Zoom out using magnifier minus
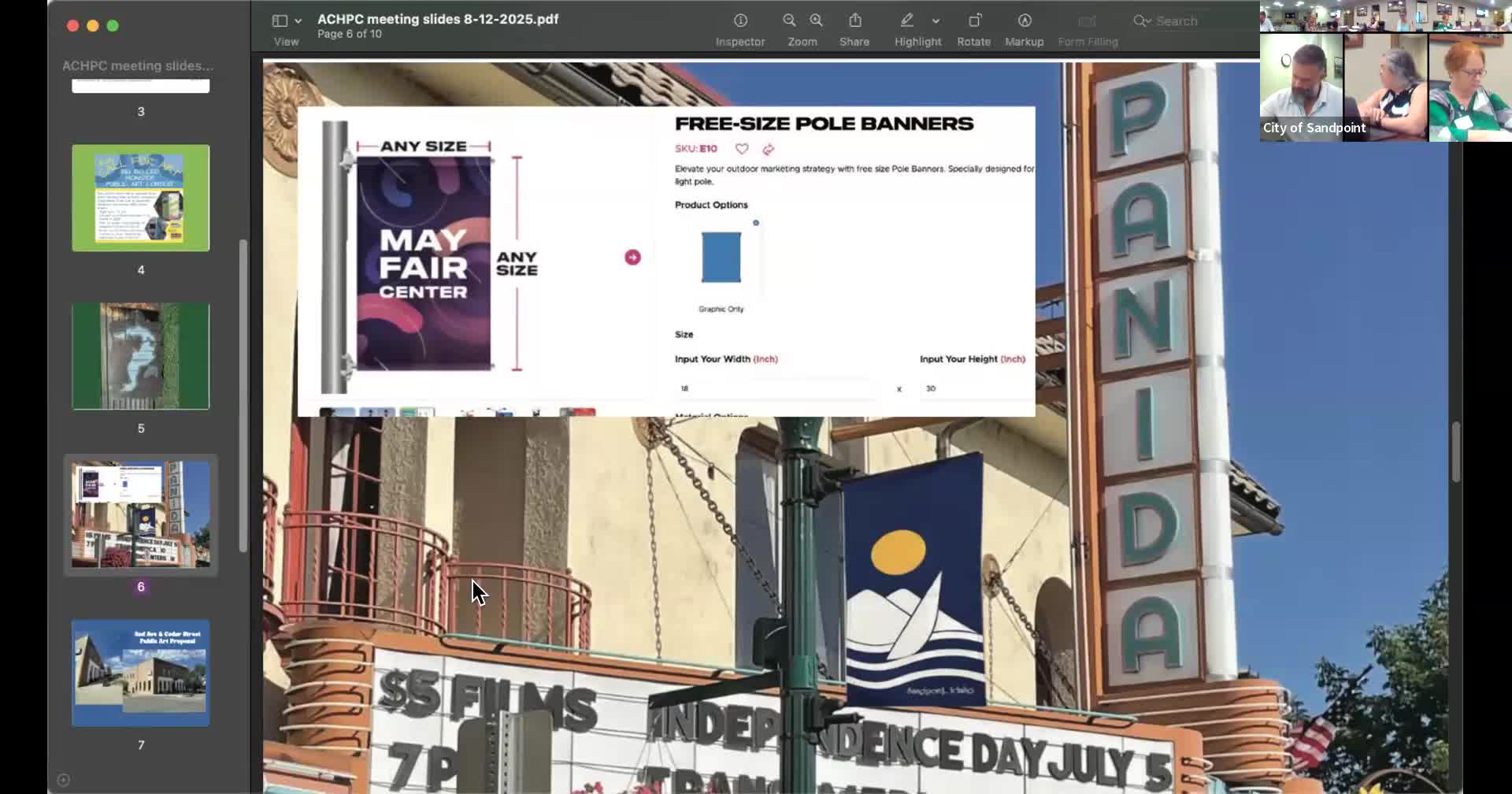This screenshot has width=1512, height=794. tap(789, 20)
